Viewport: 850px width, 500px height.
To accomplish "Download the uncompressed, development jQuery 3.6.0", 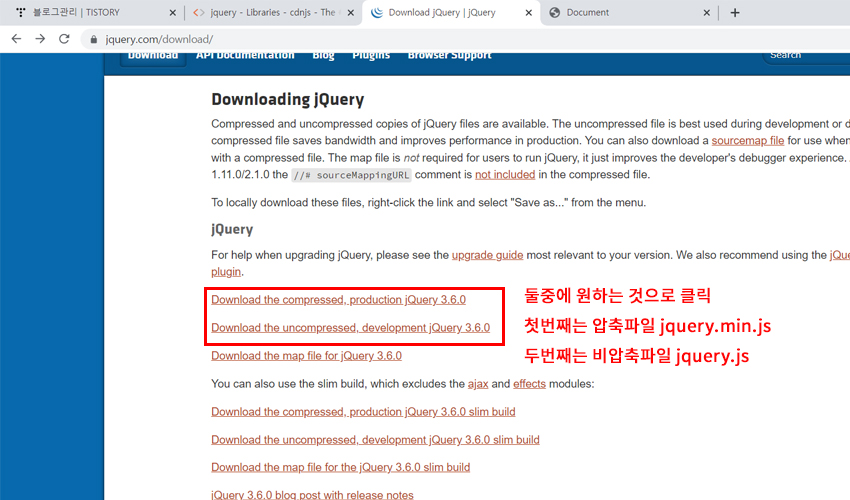I will [x=351, y=328].
